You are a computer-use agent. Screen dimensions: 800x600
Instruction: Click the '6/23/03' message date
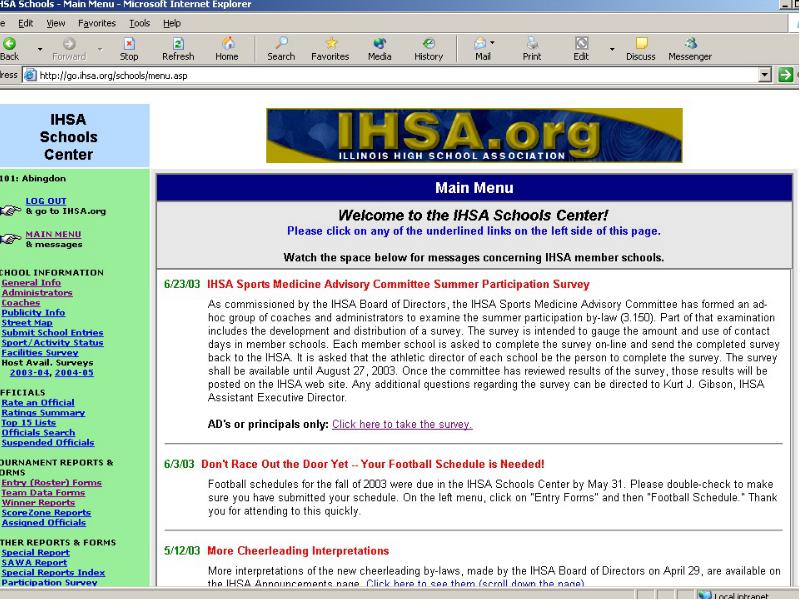[x=182, y=284]
